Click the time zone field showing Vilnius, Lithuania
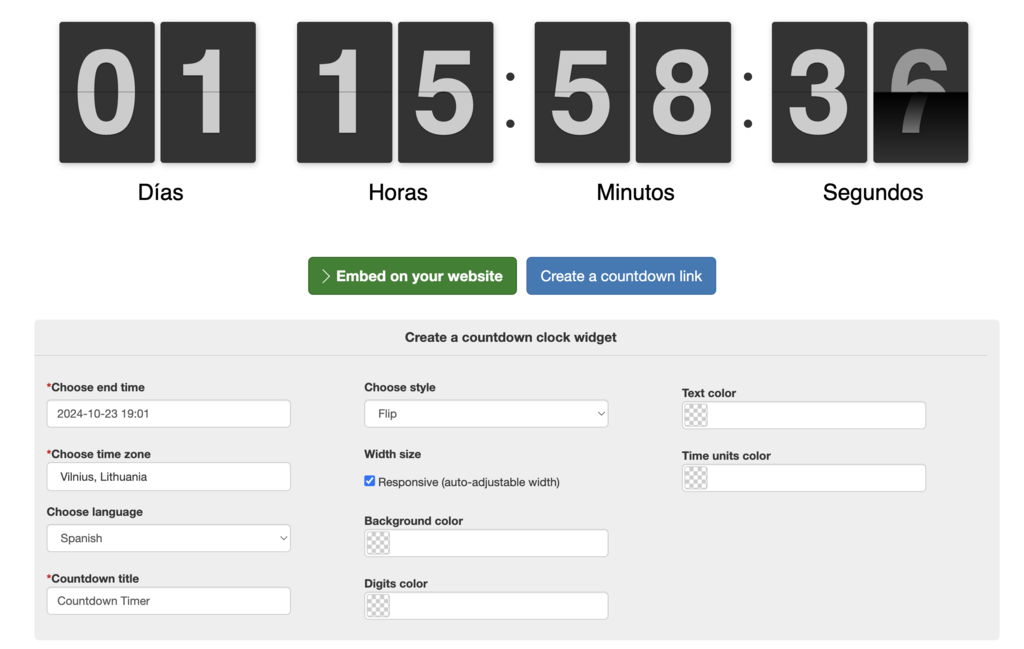1024x649 pixels. pos(168,476)
